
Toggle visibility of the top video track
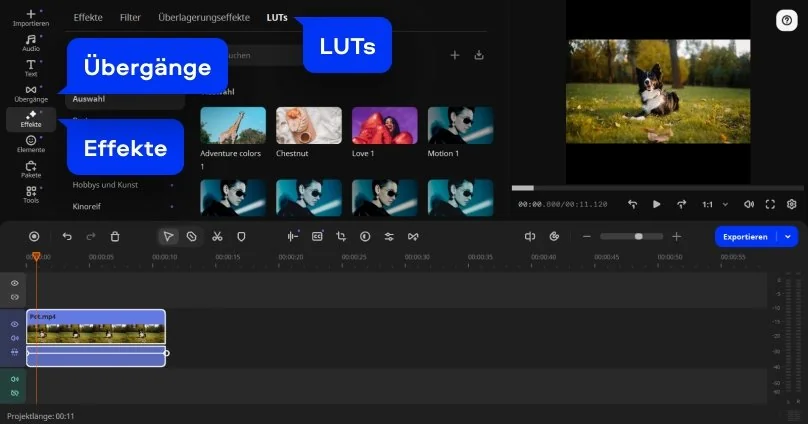(14, 283)
